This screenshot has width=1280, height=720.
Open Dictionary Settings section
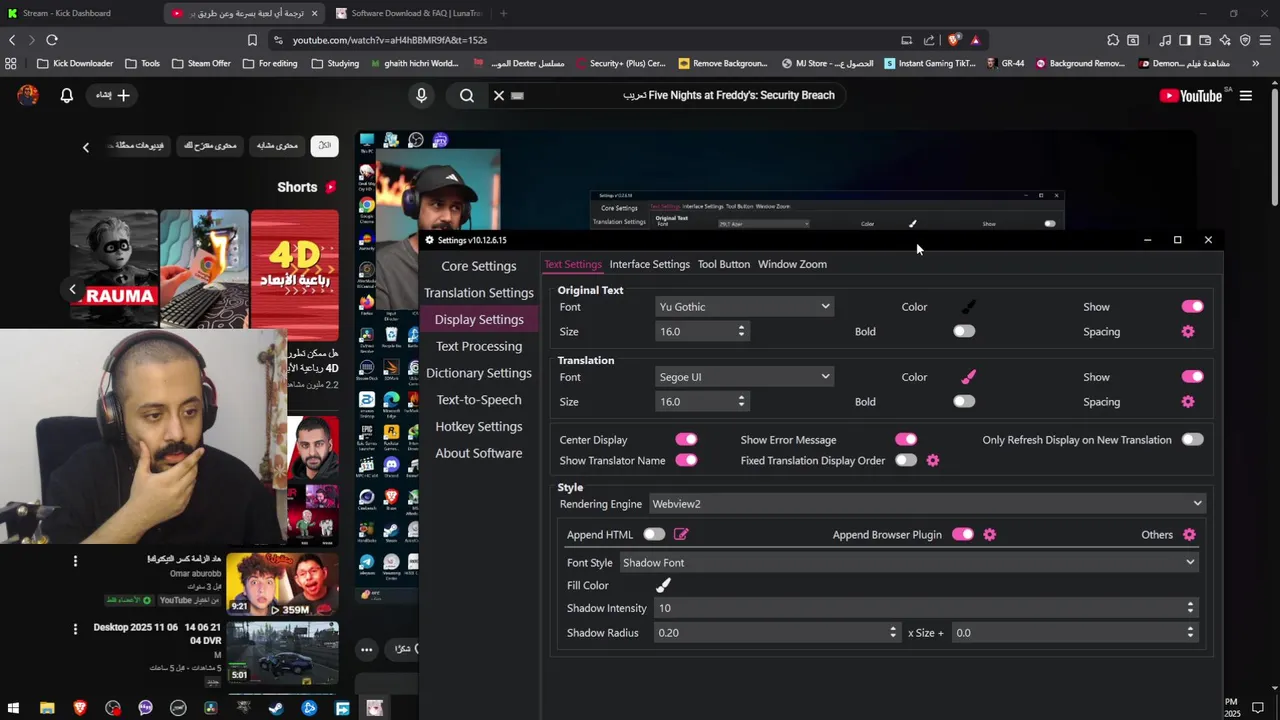point(479,373)
